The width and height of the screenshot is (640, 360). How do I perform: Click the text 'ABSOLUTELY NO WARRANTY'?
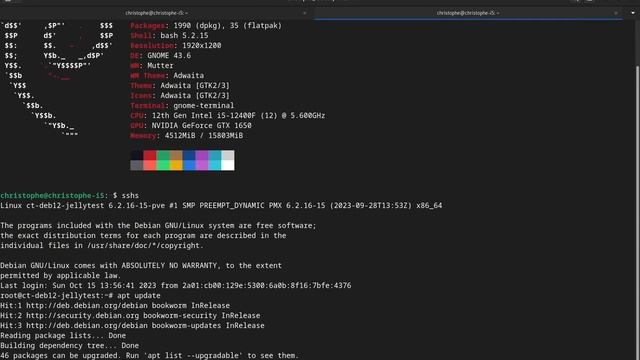(x=169, y=266)
